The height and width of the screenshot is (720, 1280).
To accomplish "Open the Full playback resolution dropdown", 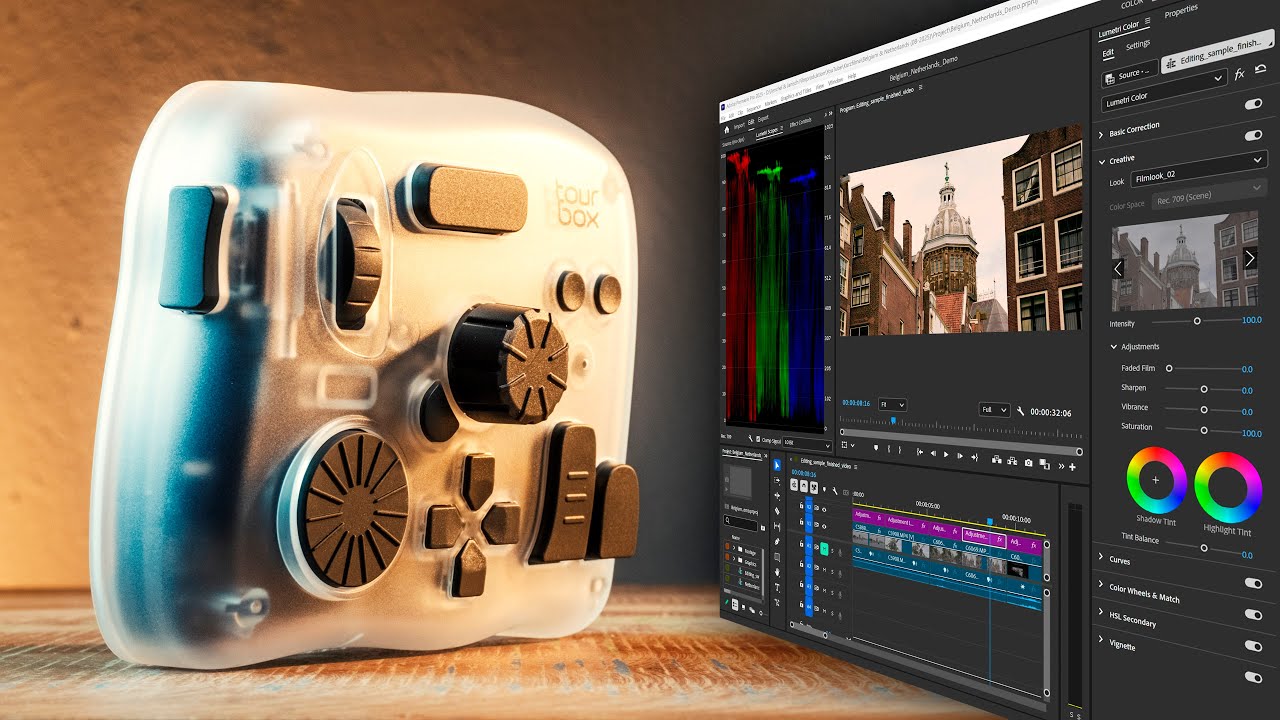I will (x=994, y=410).
